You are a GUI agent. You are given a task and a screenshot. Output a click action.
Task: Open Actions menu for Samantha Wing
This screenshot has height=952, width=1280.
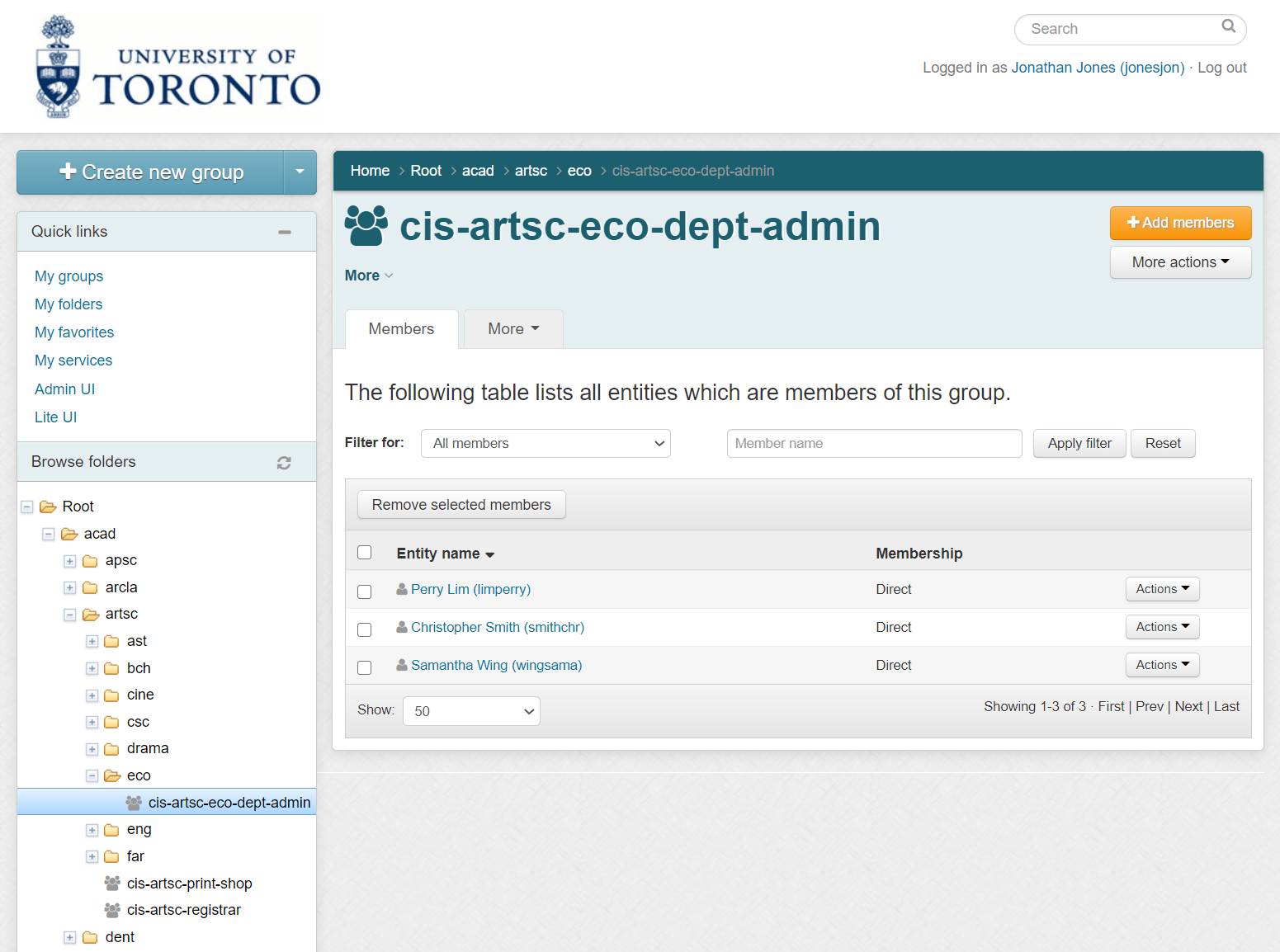[1162, 665]
